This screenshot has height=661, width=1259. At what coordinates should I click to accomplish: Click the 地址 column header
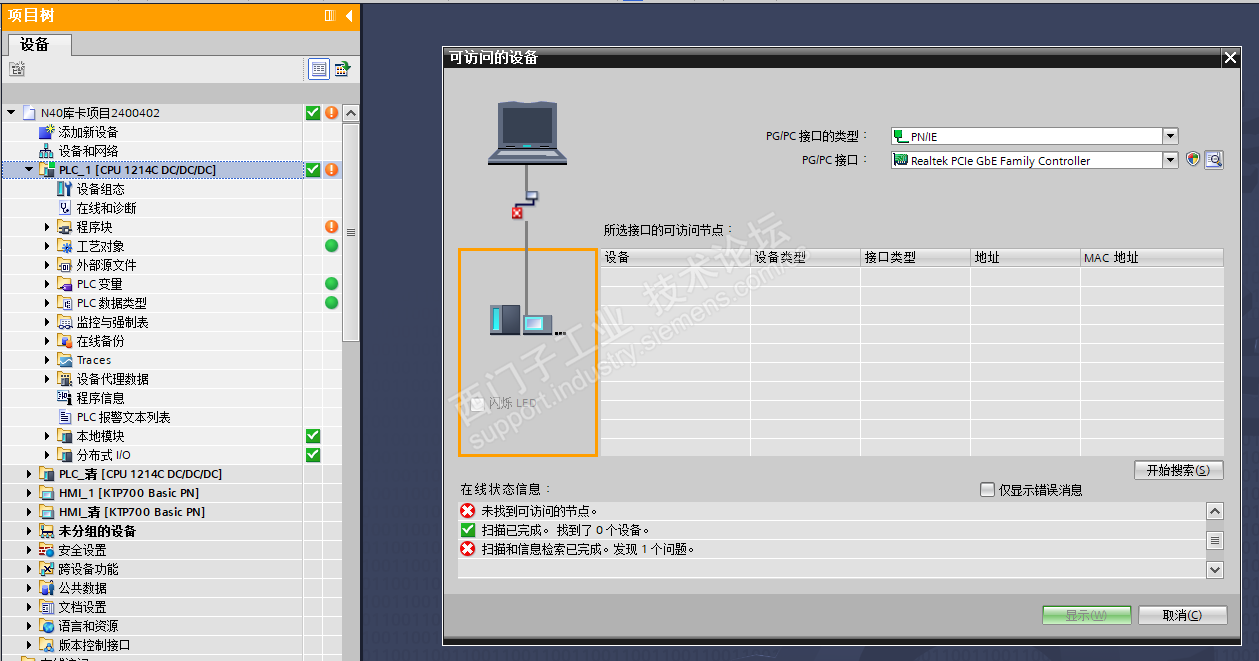(x=1025, y=257)
